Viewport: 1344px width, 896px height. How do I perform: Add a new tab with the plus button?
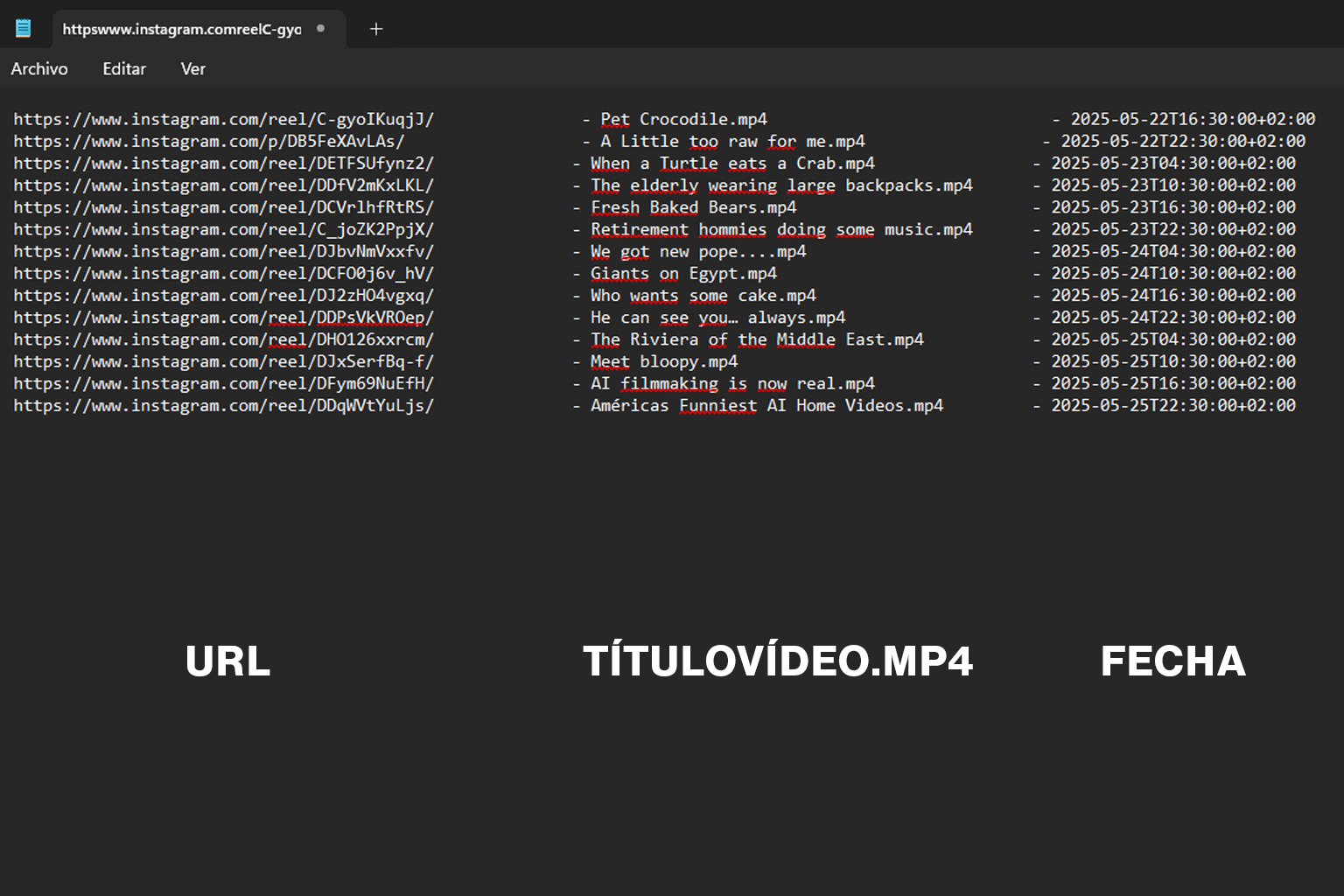(x=376, y=29)
